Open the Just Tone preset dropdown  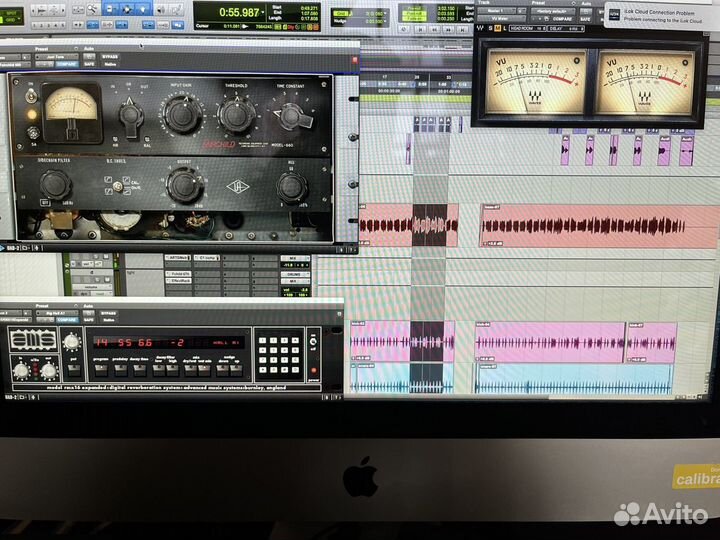(x=56, y=56)
